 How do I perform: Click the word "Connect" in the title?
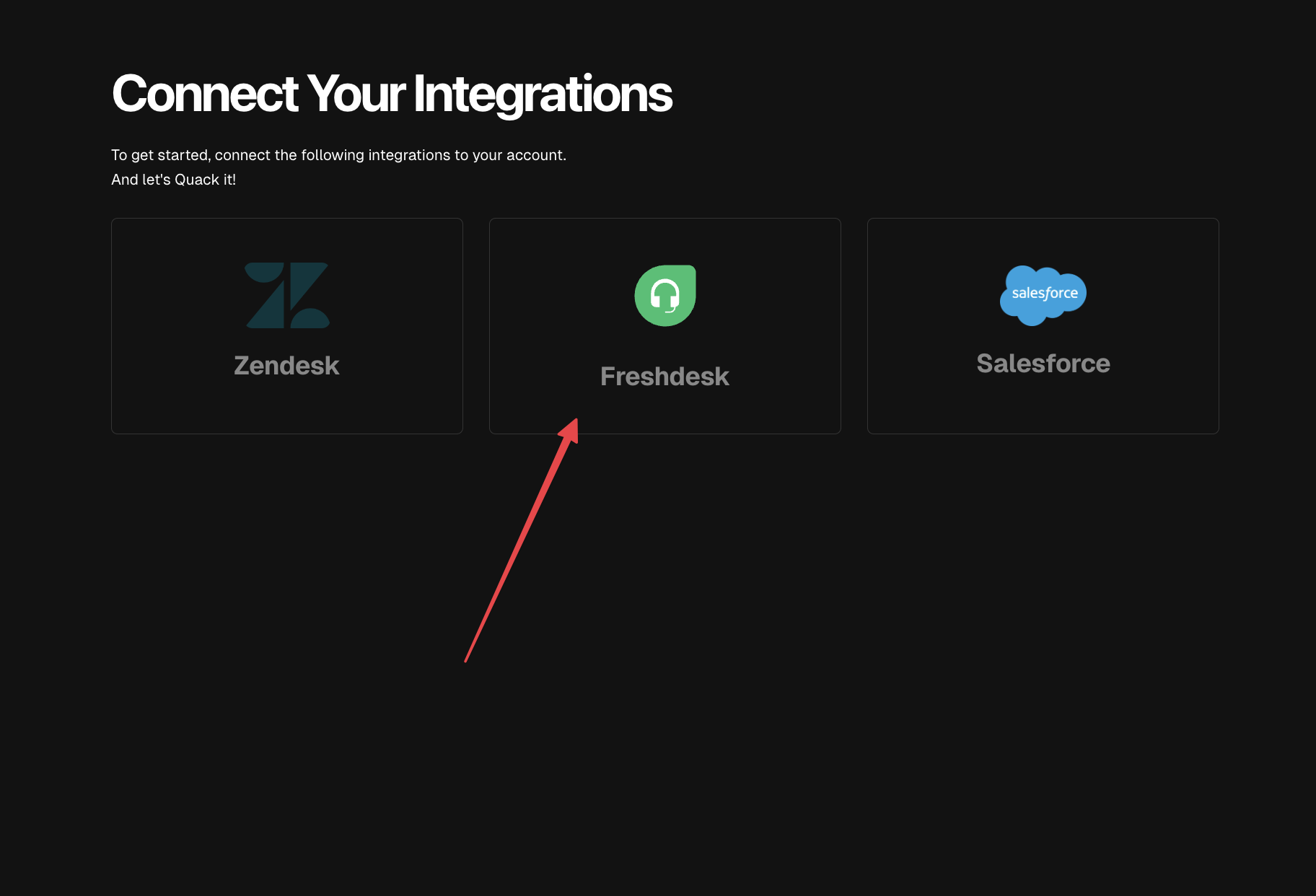[205, 94]
